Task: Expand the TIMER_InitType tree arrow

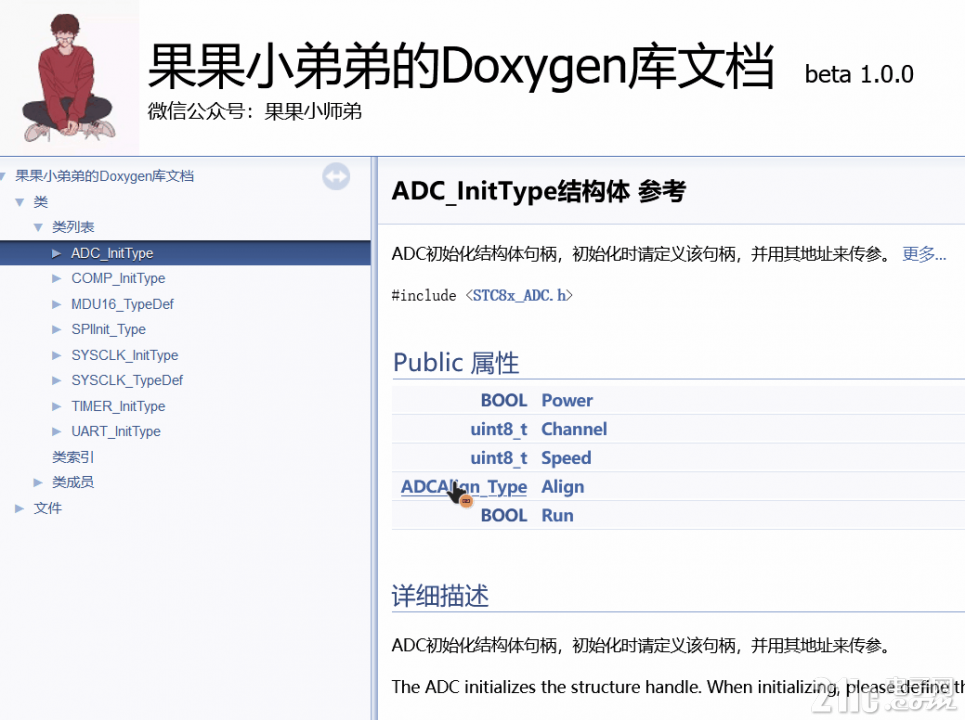Action: coord(57,406)
